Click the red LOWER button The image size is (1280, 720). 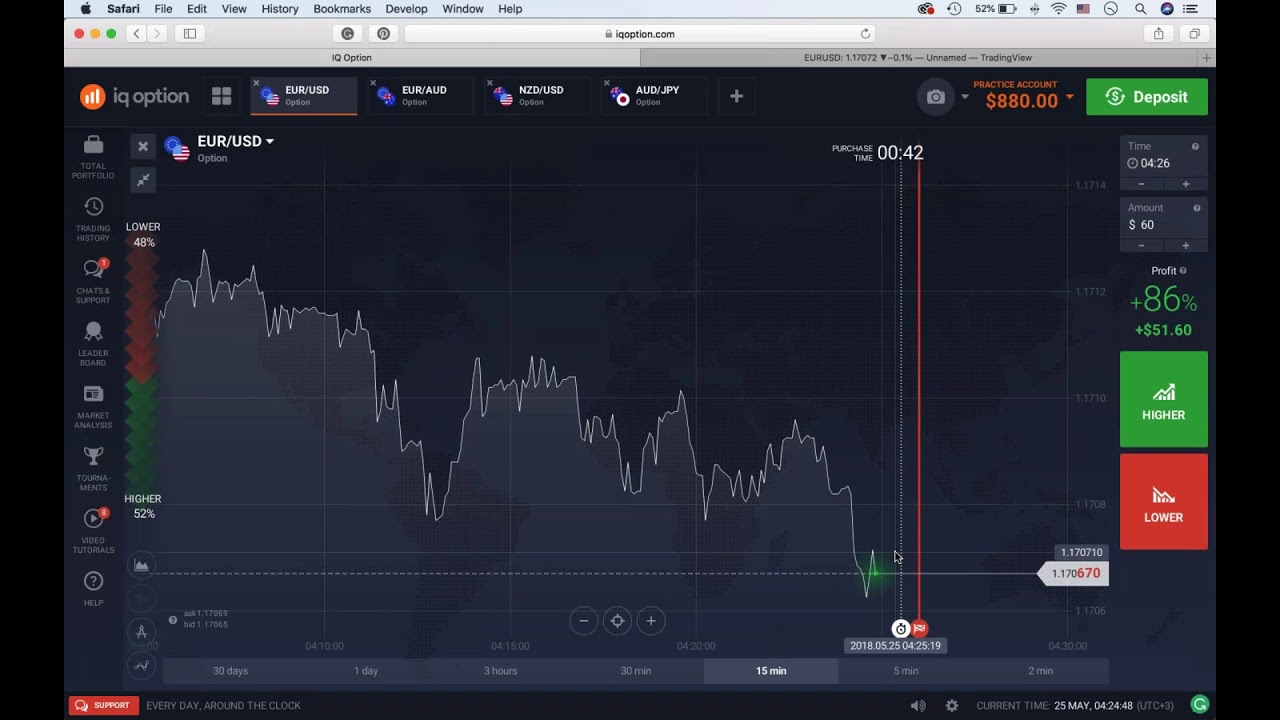[1164, 501]
